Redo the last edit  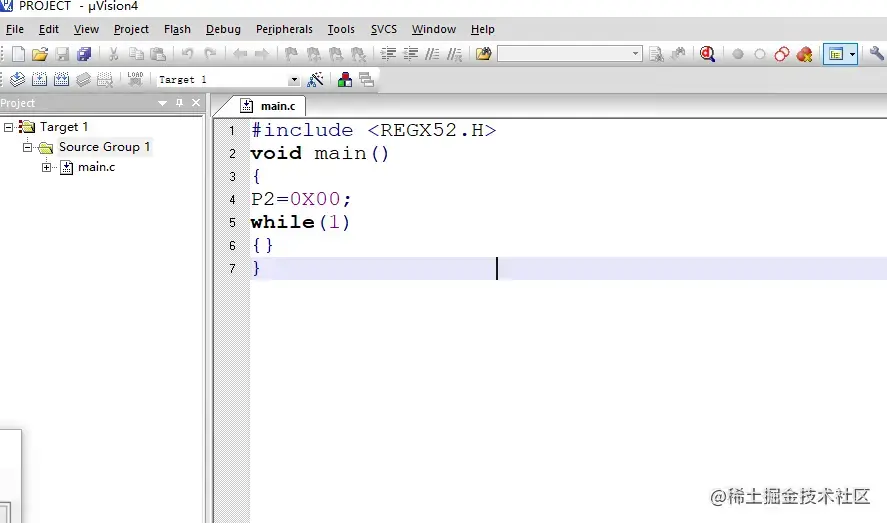(x=210, y=54)
